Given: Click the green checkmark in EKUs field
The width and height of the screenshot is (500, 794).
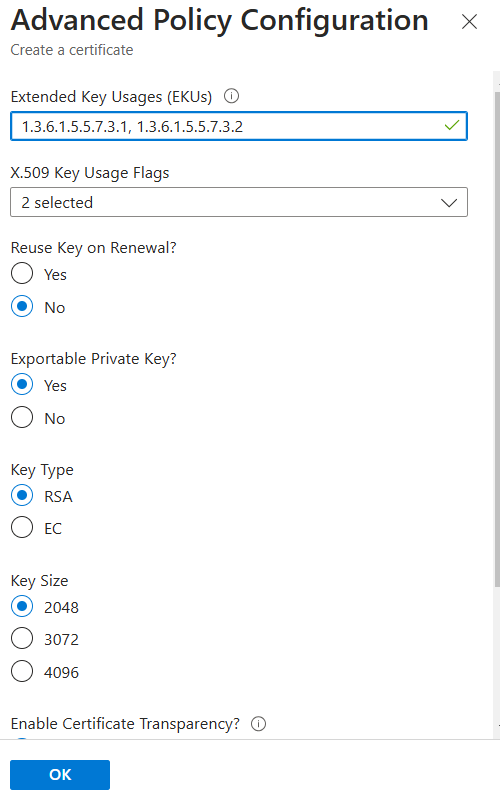Looking at the screenshot, I should (x=451, y=126).
